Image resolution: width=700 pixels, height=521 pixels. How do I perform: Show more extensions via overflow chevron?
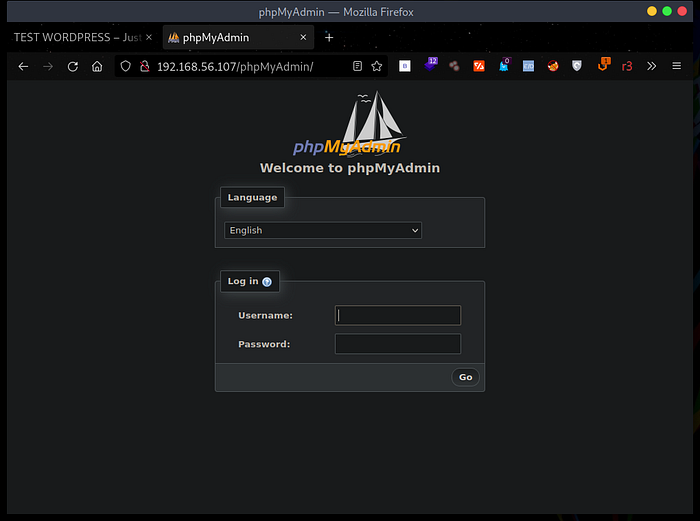(x=652, y=66)
